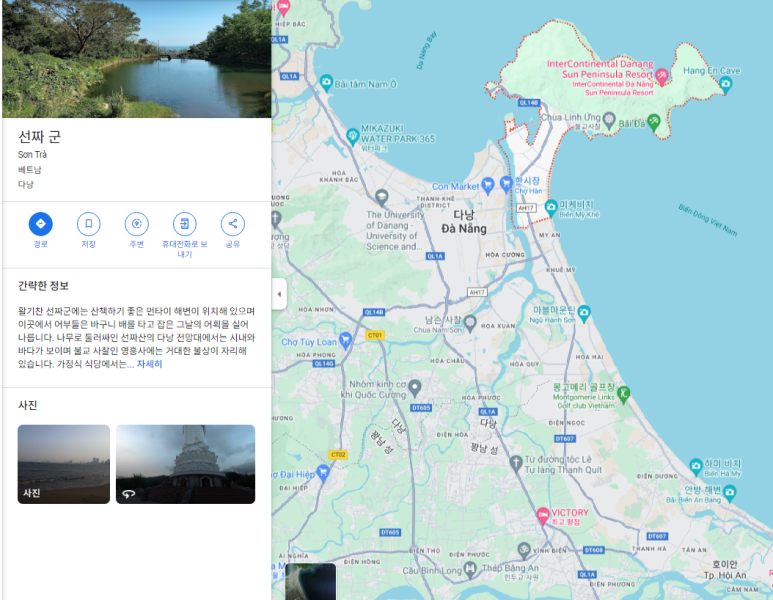Viewport: 773px width, 600px height.
Task: Select the Từ đường tộc Lê church marker
Action: pos(516,463)
